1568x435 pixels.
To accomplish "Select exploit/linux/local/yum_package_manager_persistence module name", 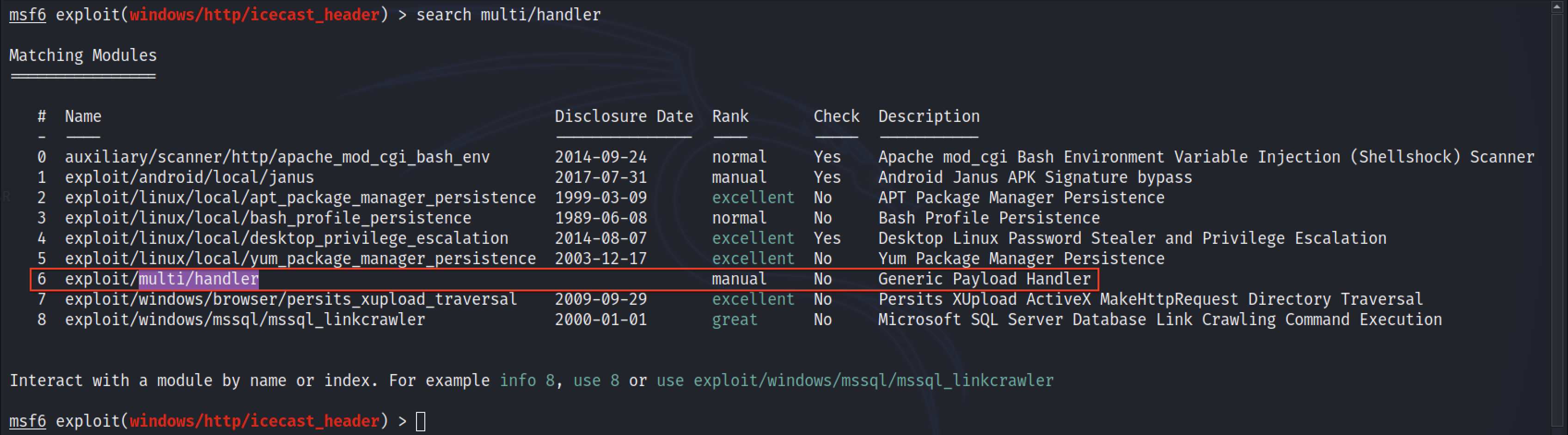I will click(300, 259).
